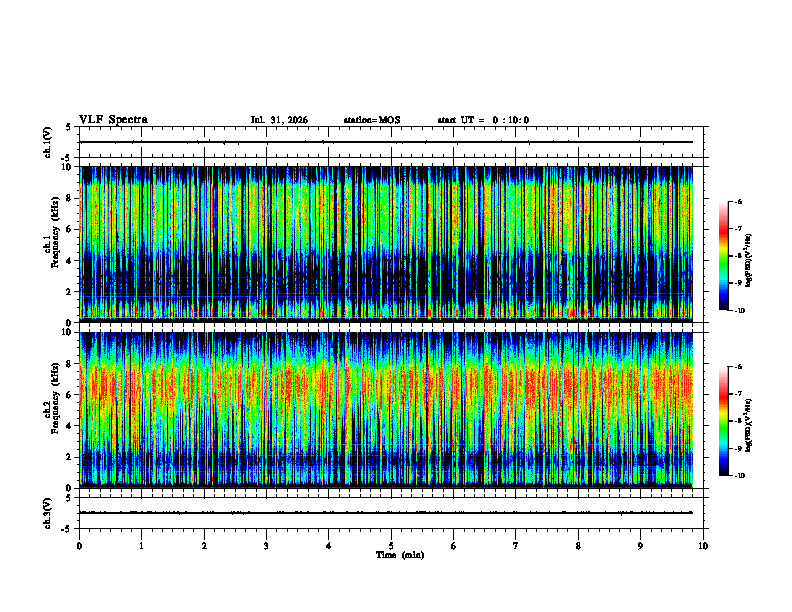Click the ch.1(V) axis "5" tick label
Viewport: 792px width, 612px height.
point(68,128)
